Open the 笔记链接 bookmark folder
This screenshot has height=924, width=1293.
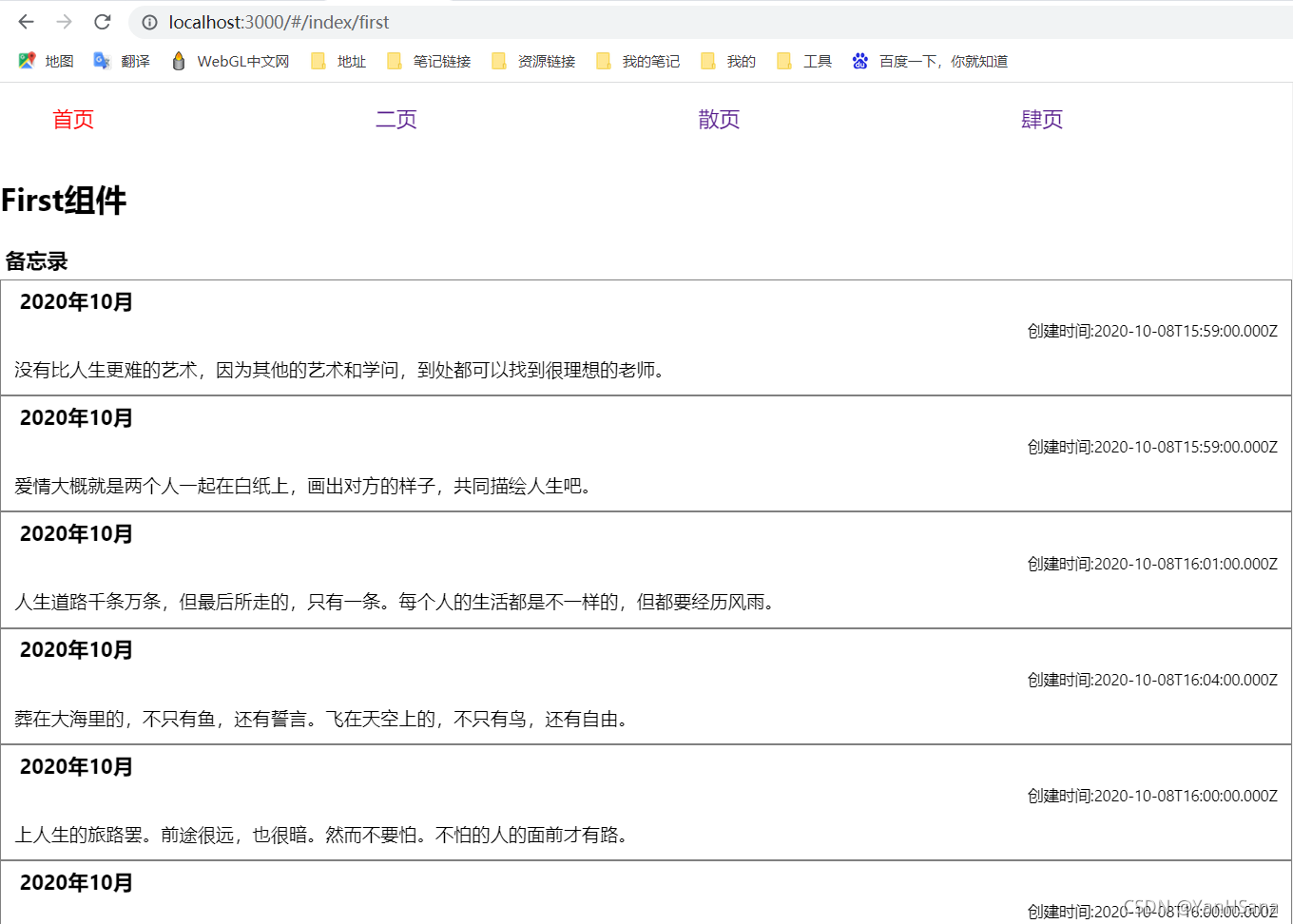point(437,60)
